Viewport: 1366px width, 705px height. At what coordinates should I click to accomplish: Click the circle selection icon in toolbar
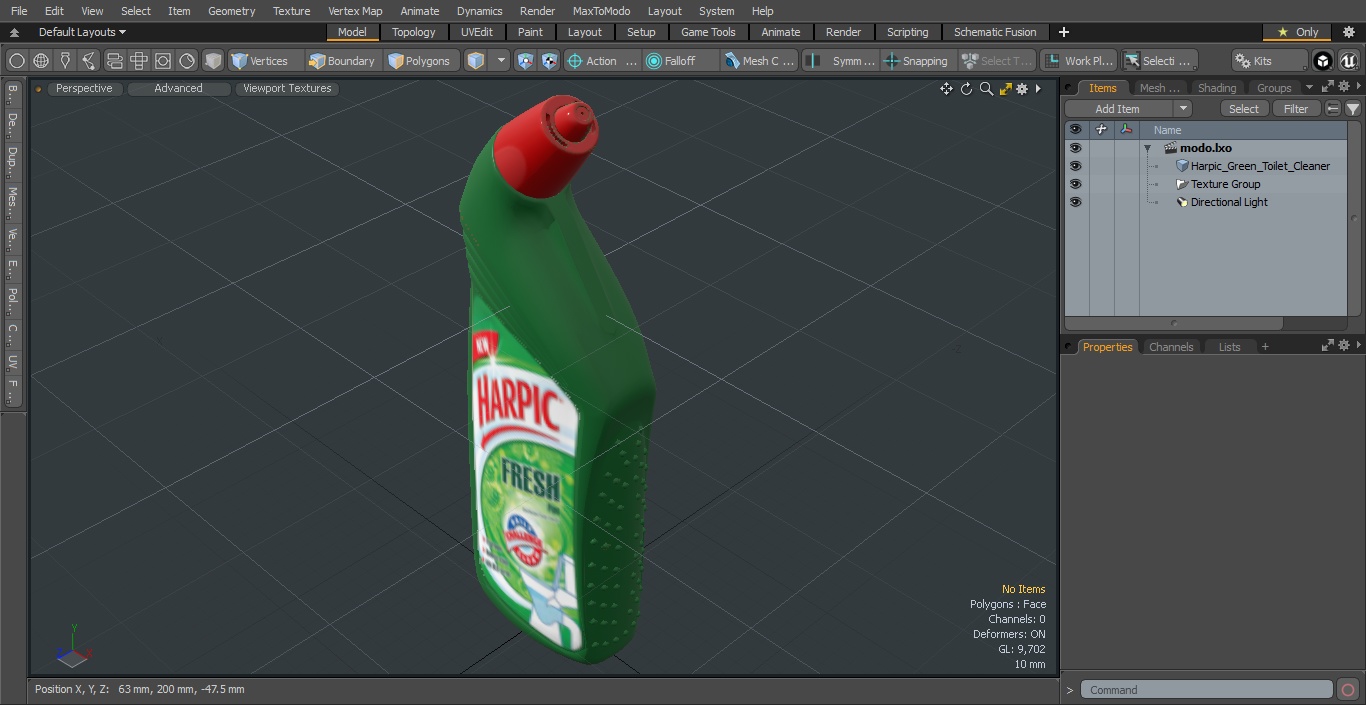[16, 61]
